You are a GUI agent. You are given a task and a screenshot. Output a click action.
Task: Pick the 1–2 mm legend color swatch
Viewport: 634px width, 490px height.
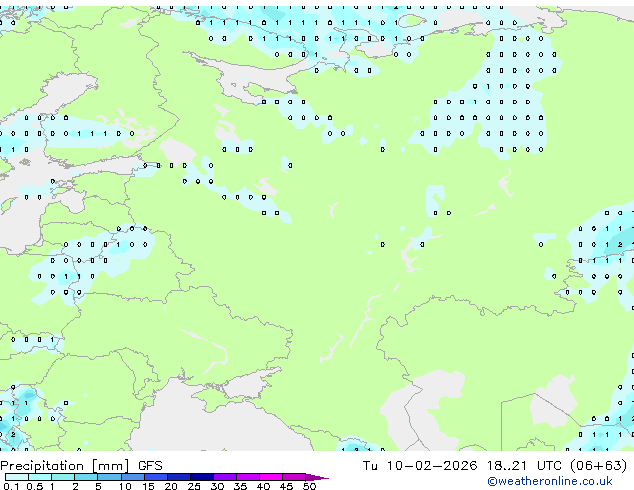click(x=63, y=477)
